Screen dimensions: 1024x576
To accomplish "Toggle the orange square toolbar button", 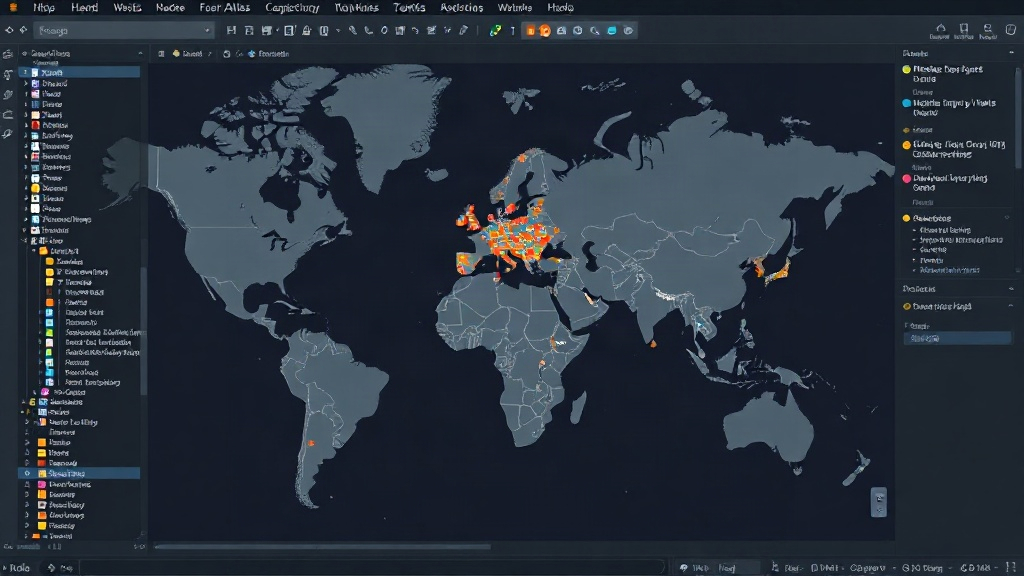I will click(530, 31).
